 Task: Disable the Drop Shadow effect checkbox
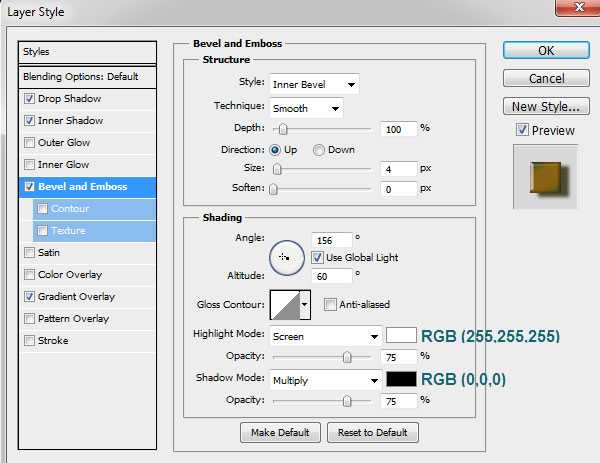tap(30, 99)
